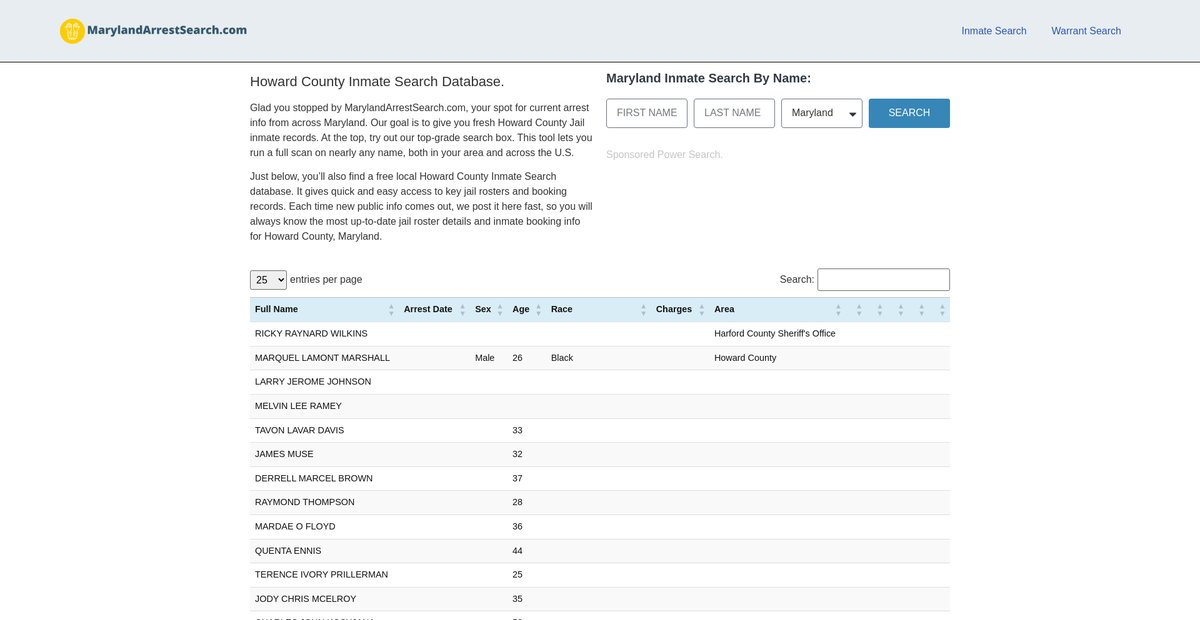Screen dimensions: 1200x620
Task: Click the Charges column sort arrows
Action: (702, 310)
